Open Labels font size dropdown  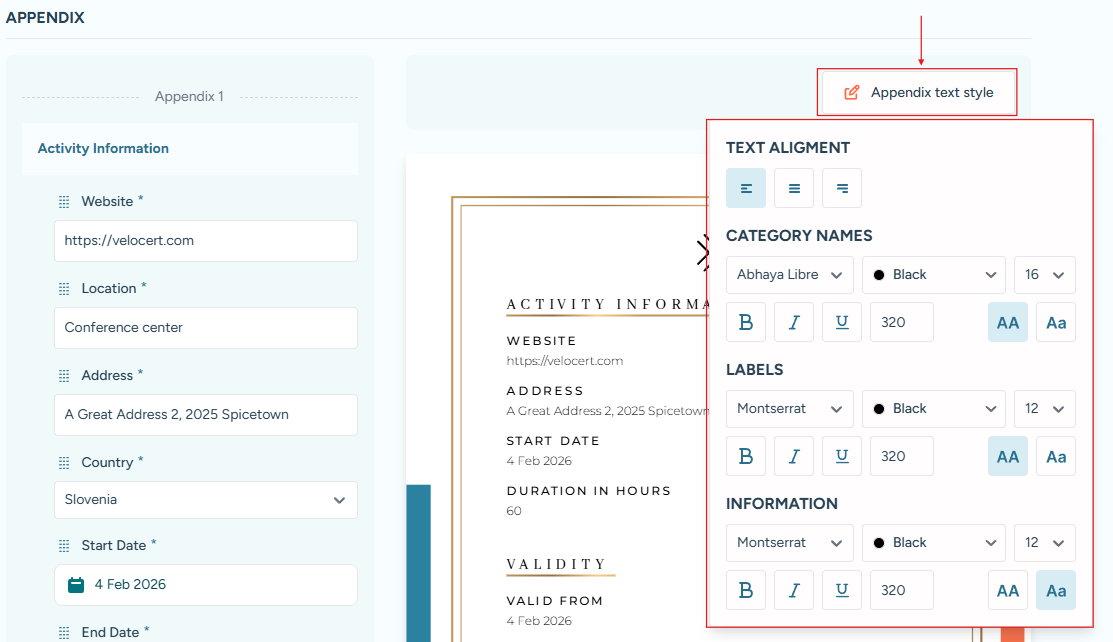pos(1045,408)
